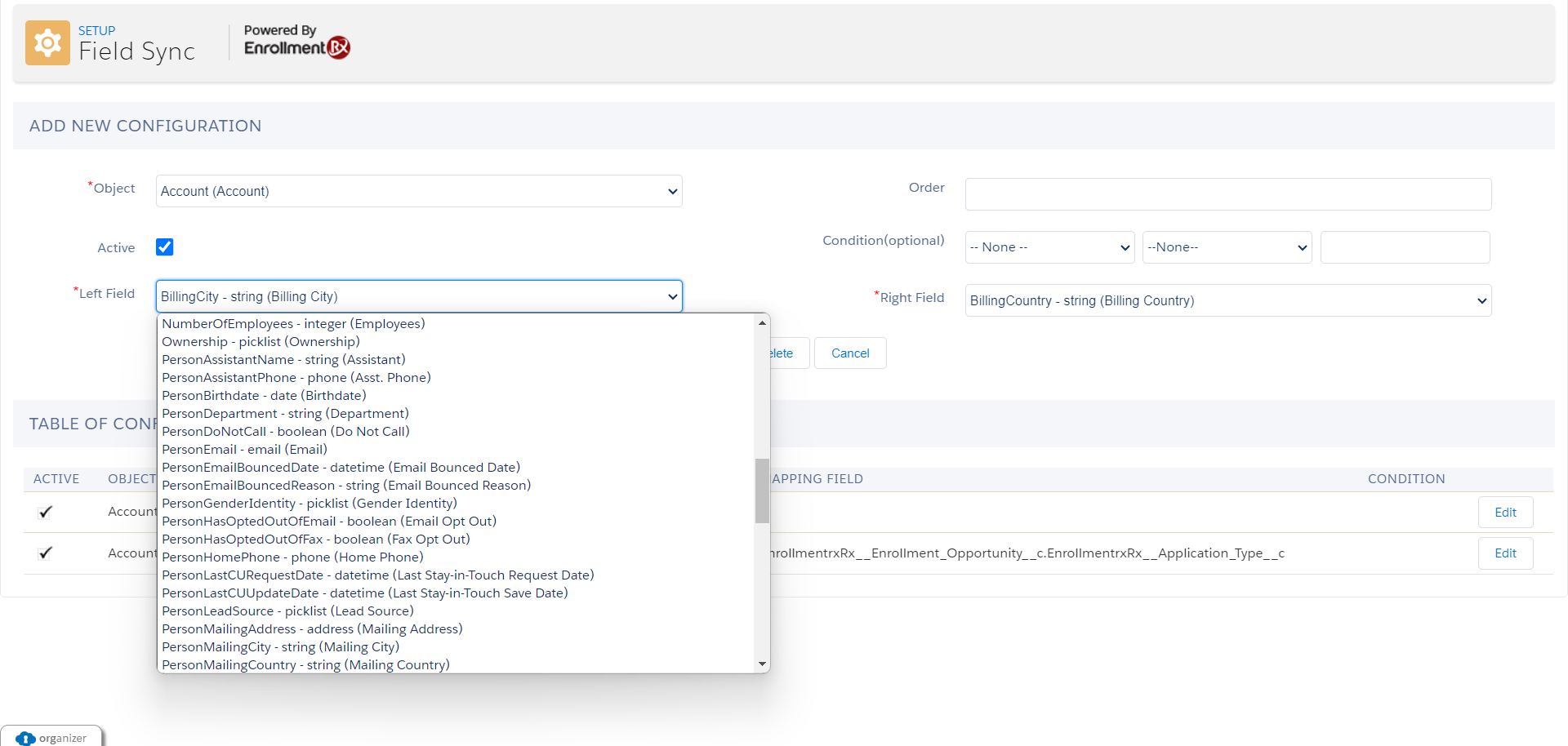This screenshot has height=746, width=1568.
Task: Open the second Condition operator dropdown
Action: 1227,247
